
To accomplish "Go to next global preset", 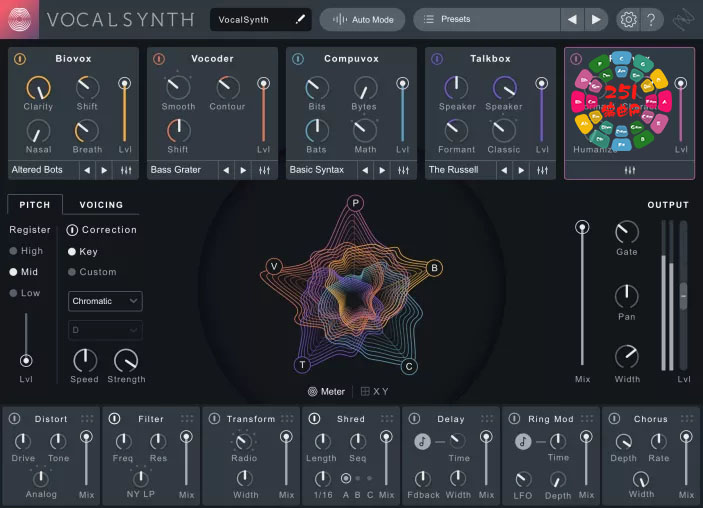I will tap(596, 20).
